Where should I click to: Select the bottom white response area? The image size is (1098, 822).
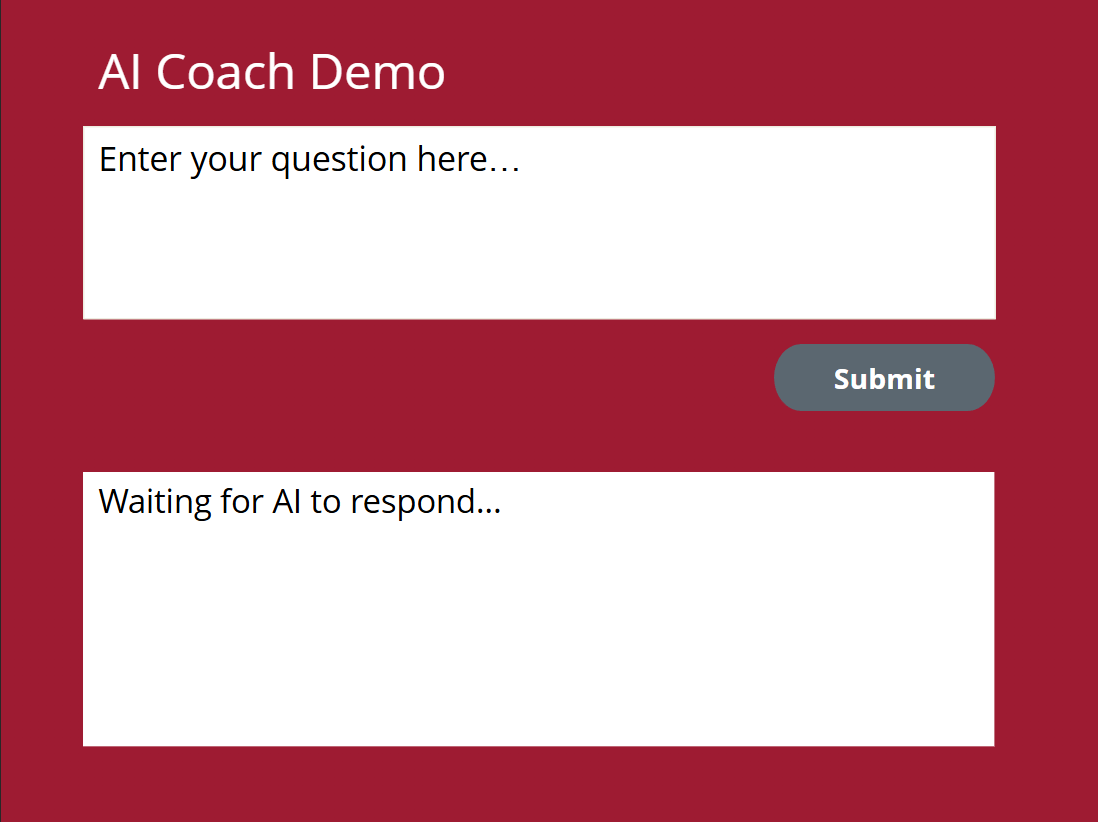pos(539,630)
